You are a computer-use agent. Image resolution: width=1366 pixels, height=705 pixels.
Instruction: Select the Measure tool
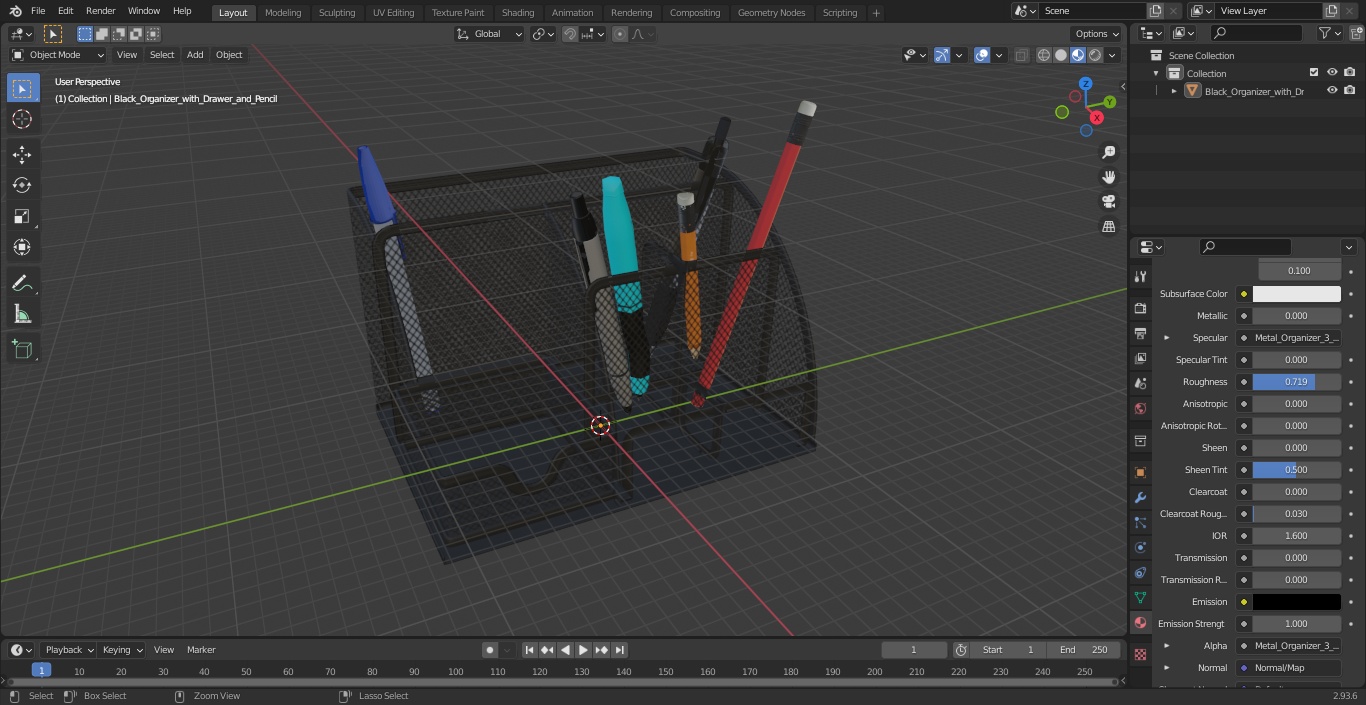point(22,315)
